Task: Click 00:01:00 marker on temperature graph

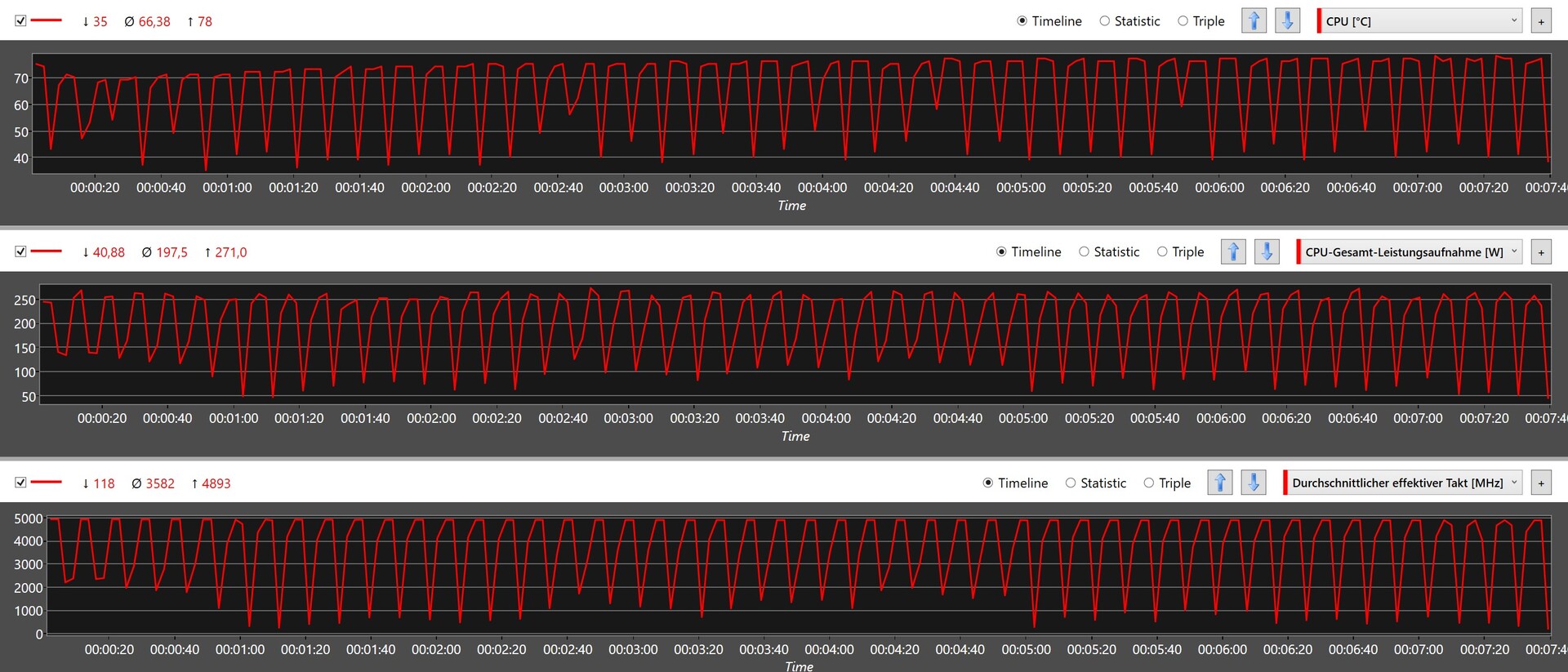Action: pos(227,187)
